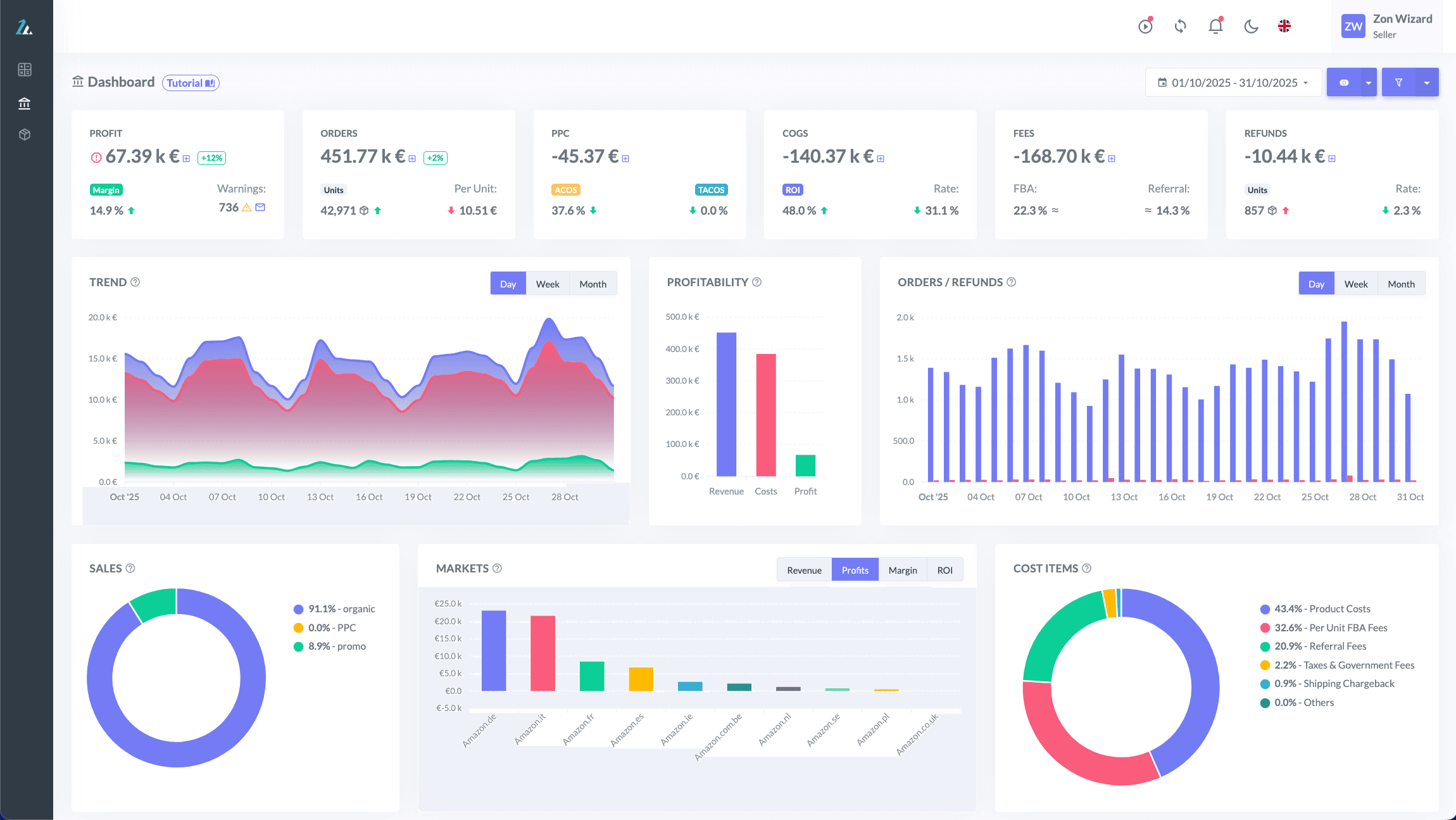The height and width of the screenshot is (820, 1456).
Task: Select Month view in the Trend chart
Action: [593, 284]
